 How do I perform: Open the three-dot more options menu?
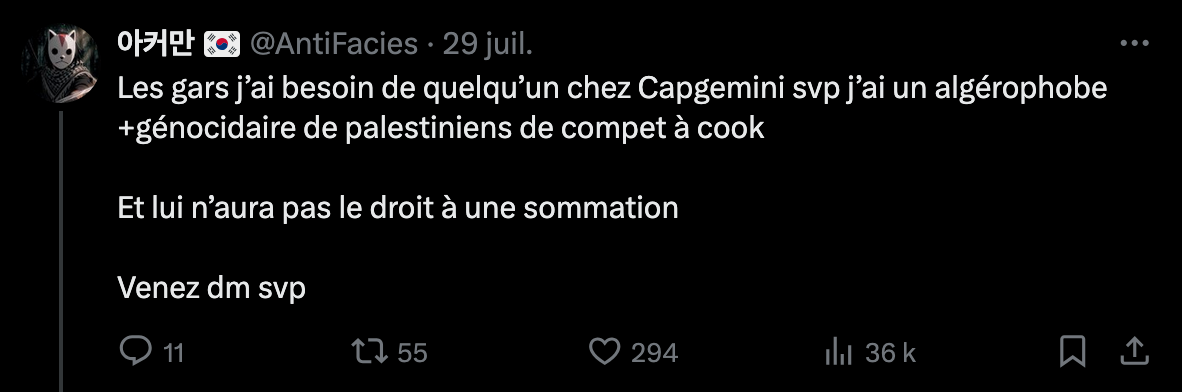point(1135,44)
